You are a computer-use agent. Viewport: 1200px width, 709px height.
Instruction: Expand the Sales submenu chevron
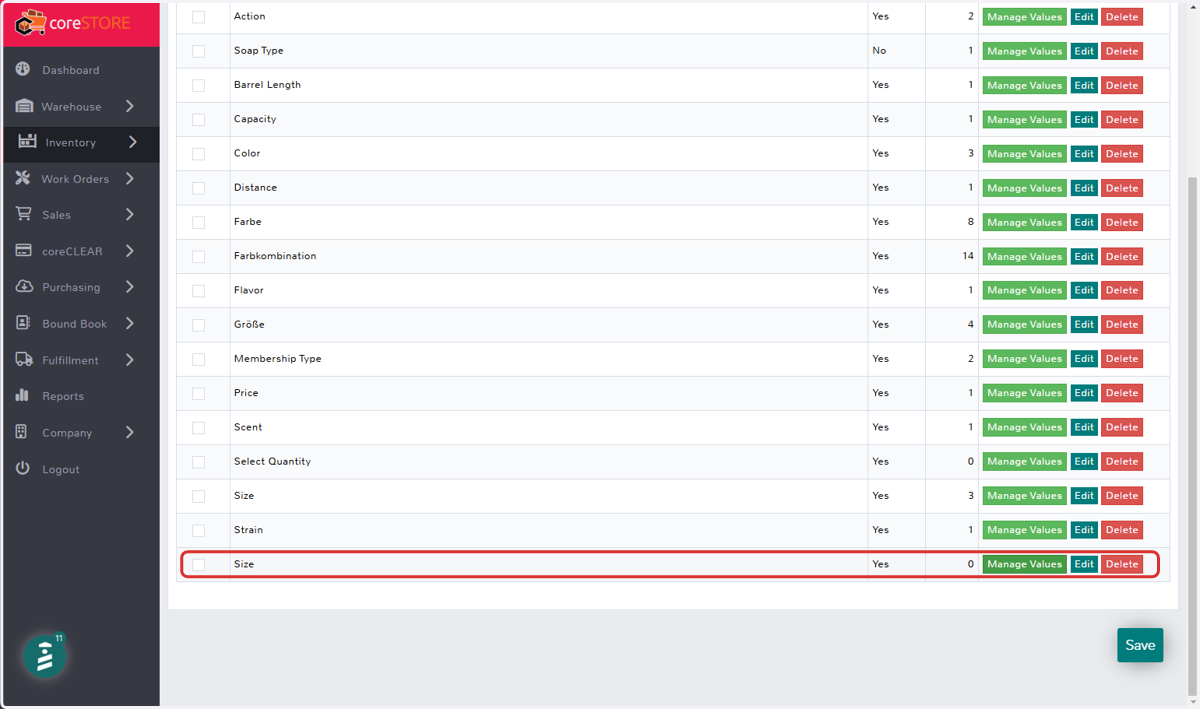coord(130,215)
